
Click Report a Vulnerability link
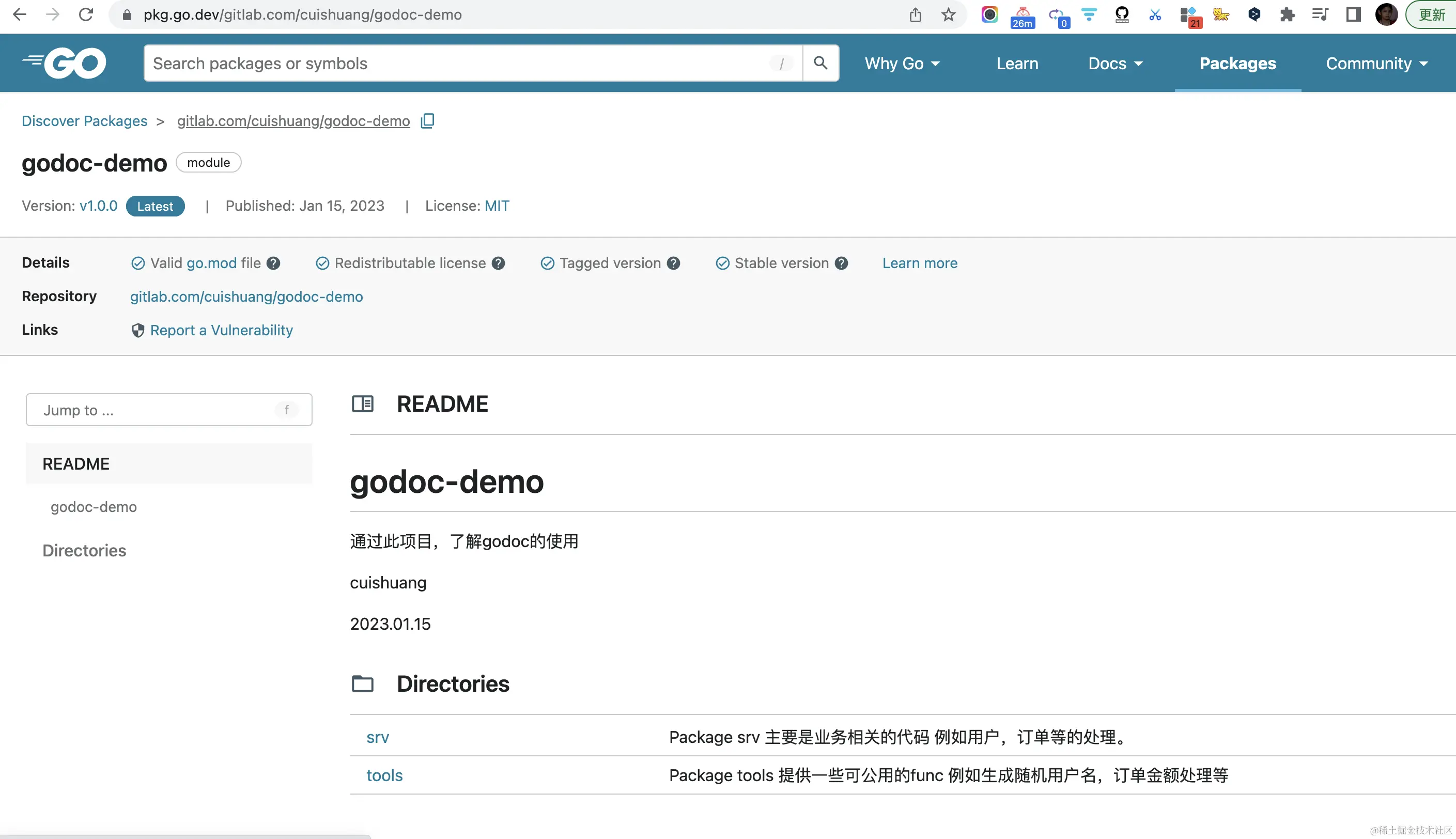pos(221,330)
